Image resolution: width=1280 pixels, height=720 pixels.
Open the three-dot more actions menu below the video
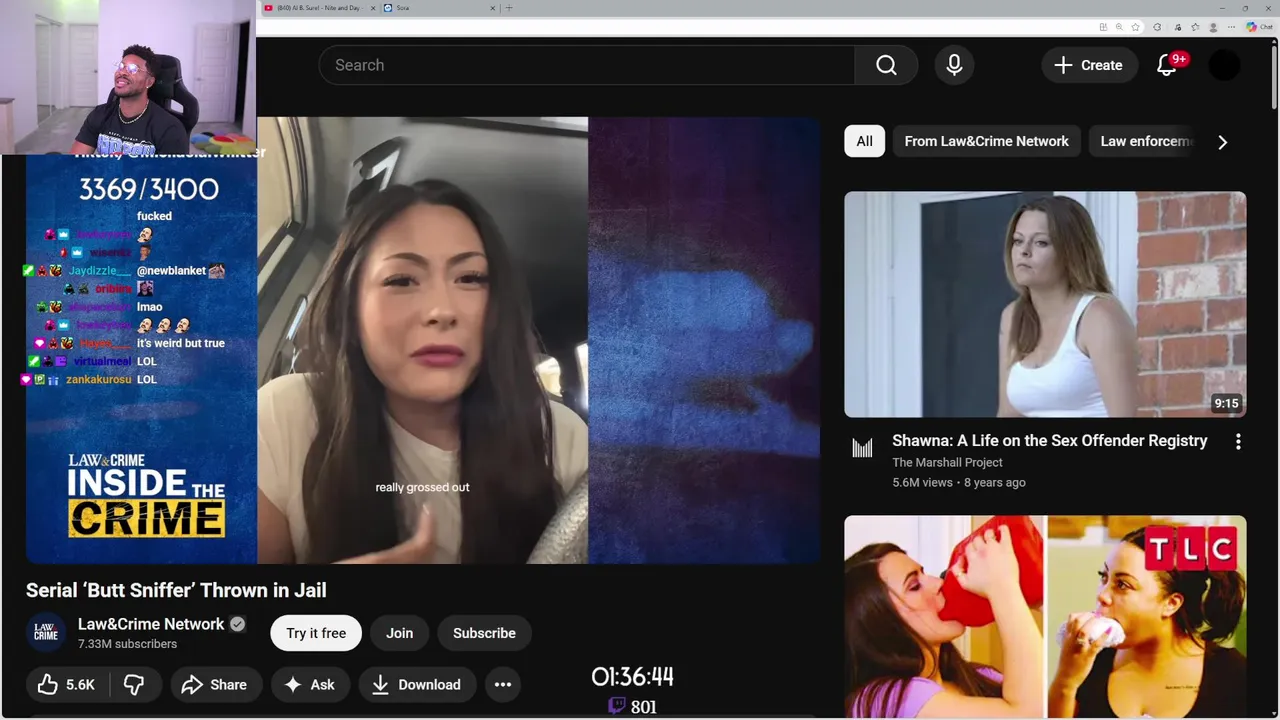503,685
